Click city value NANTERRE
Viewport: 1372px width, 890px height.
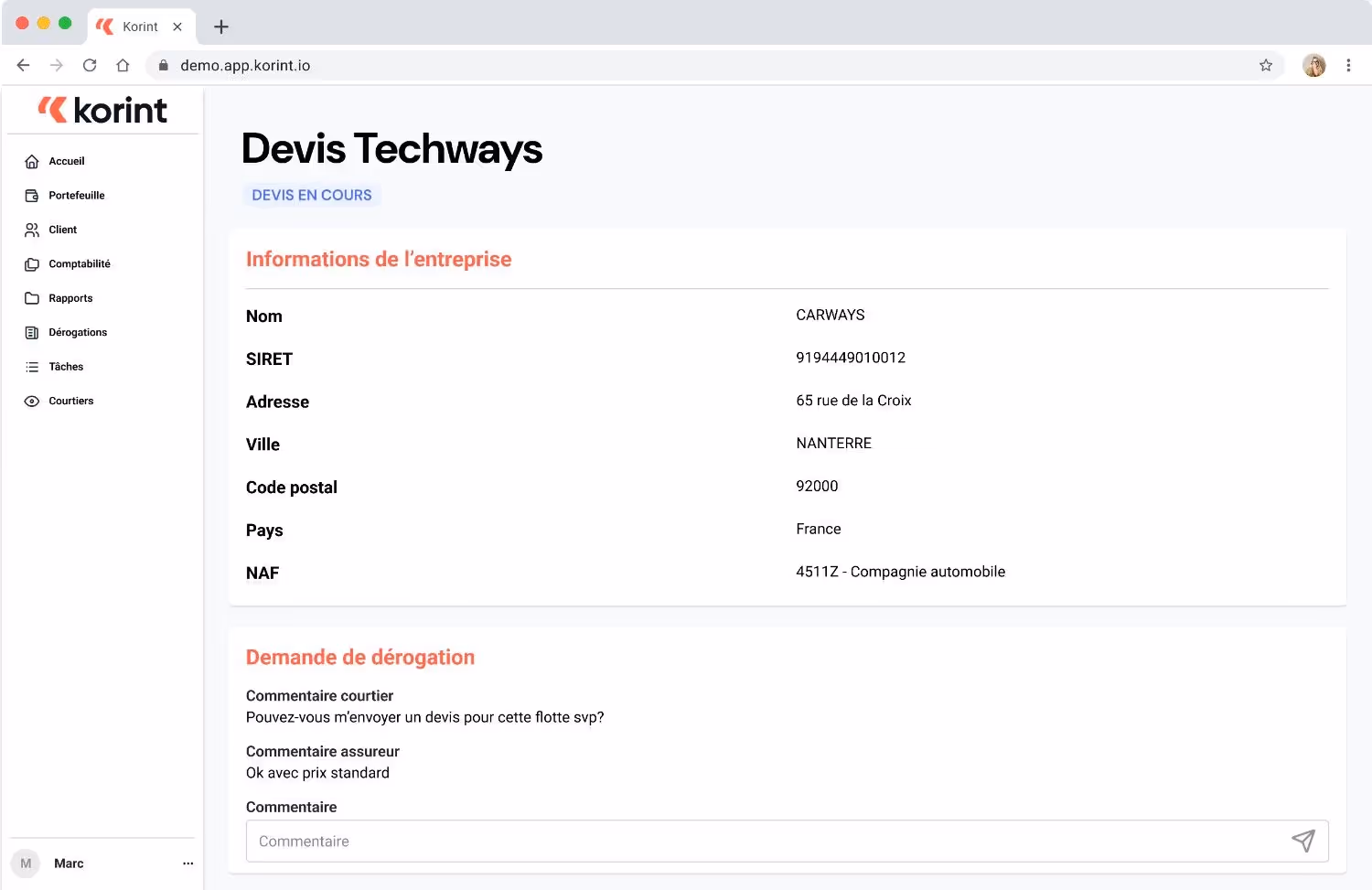click(x=833, y=444)
